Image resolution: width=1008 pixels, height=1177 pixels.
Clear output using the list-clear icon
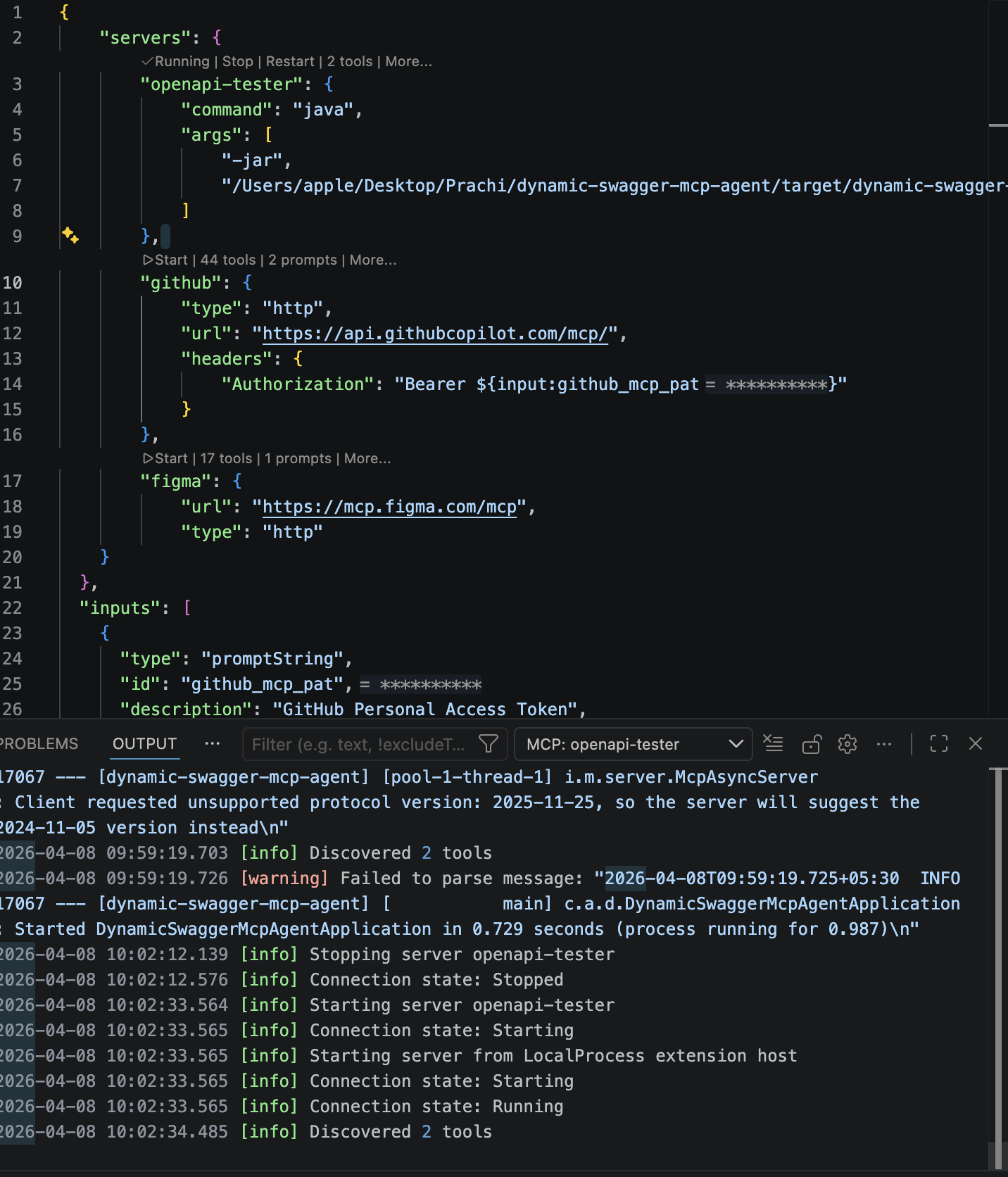(773, 743)
